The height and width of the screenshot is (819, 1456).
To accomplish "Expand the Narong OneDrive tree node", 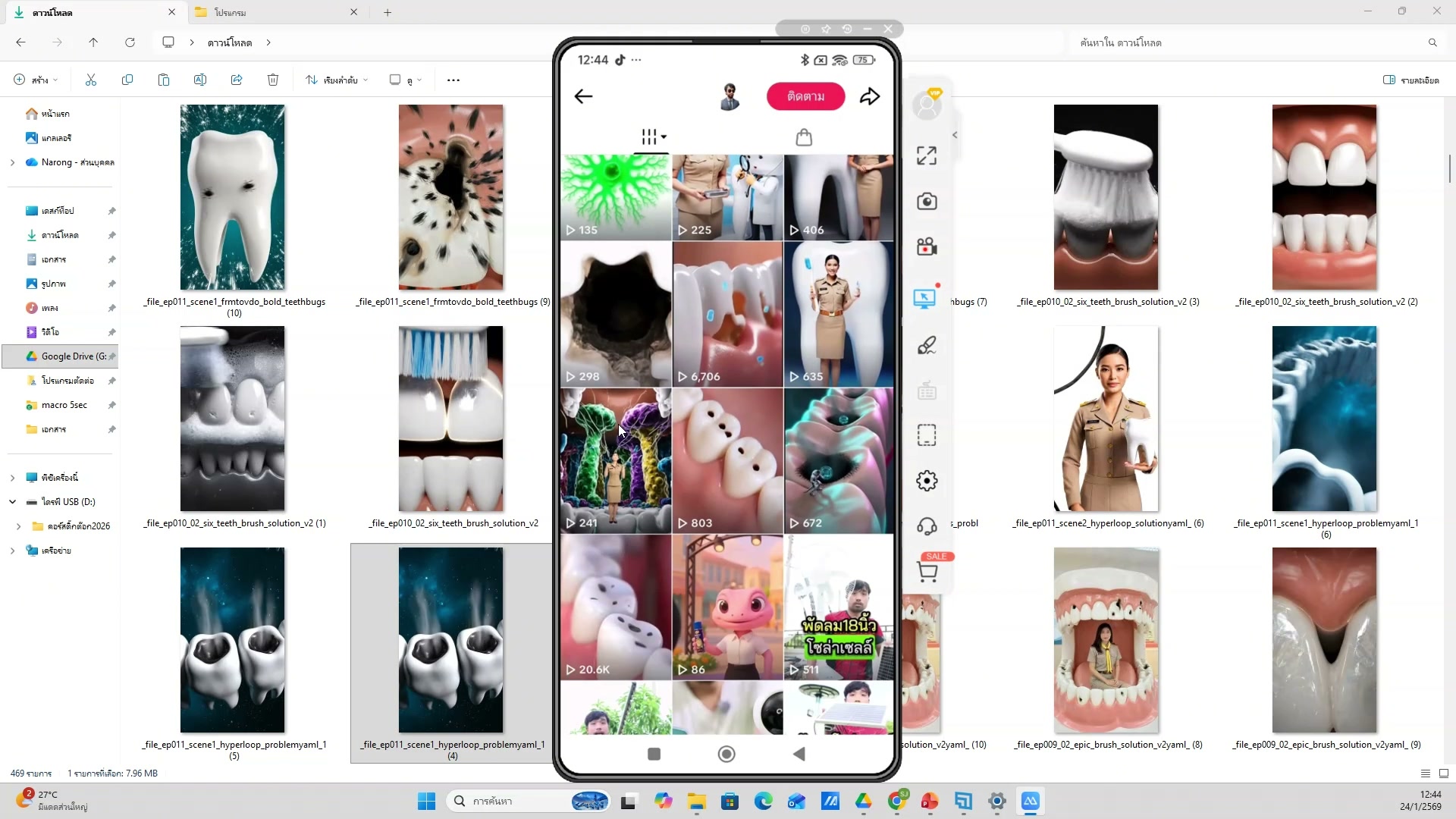I will tap(12, 162).
